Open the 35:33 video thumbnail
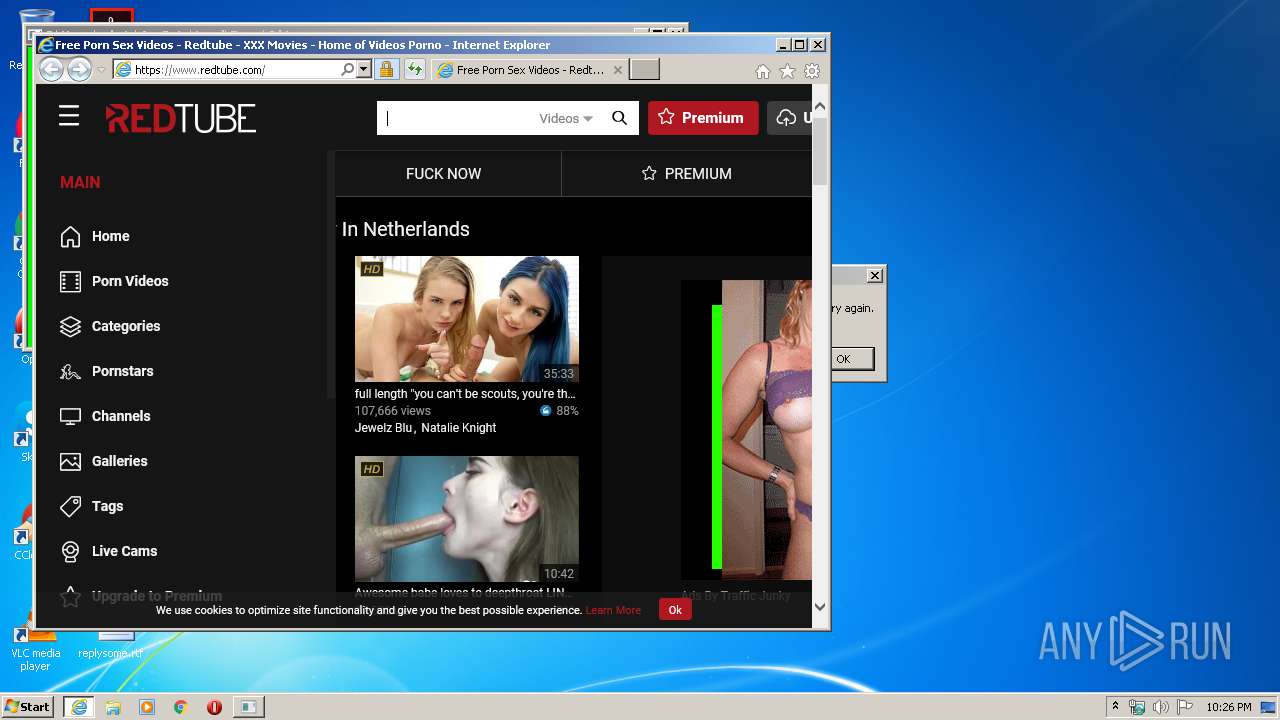Image resolution: width=1280 pixels, height=720 pixels. pyautogui.click(x=466, y=319)
